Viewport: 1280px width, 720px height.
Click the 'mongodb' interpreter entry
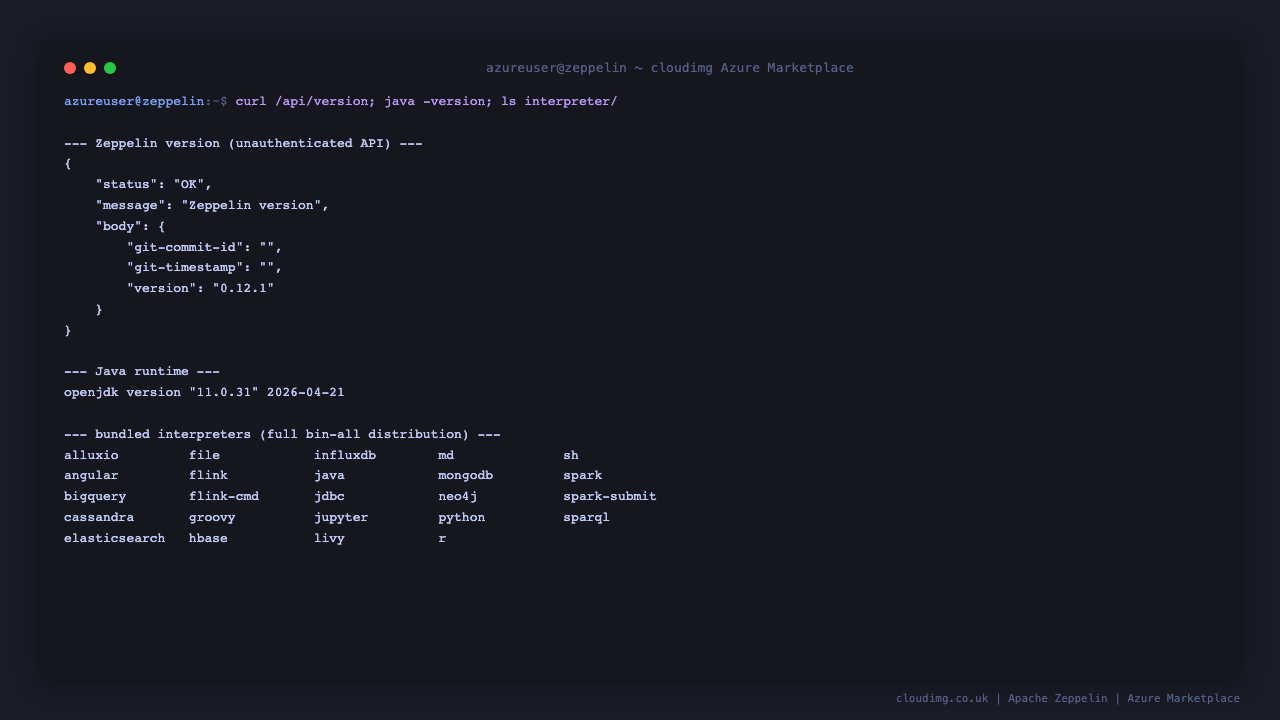click(x=465, y=475)
